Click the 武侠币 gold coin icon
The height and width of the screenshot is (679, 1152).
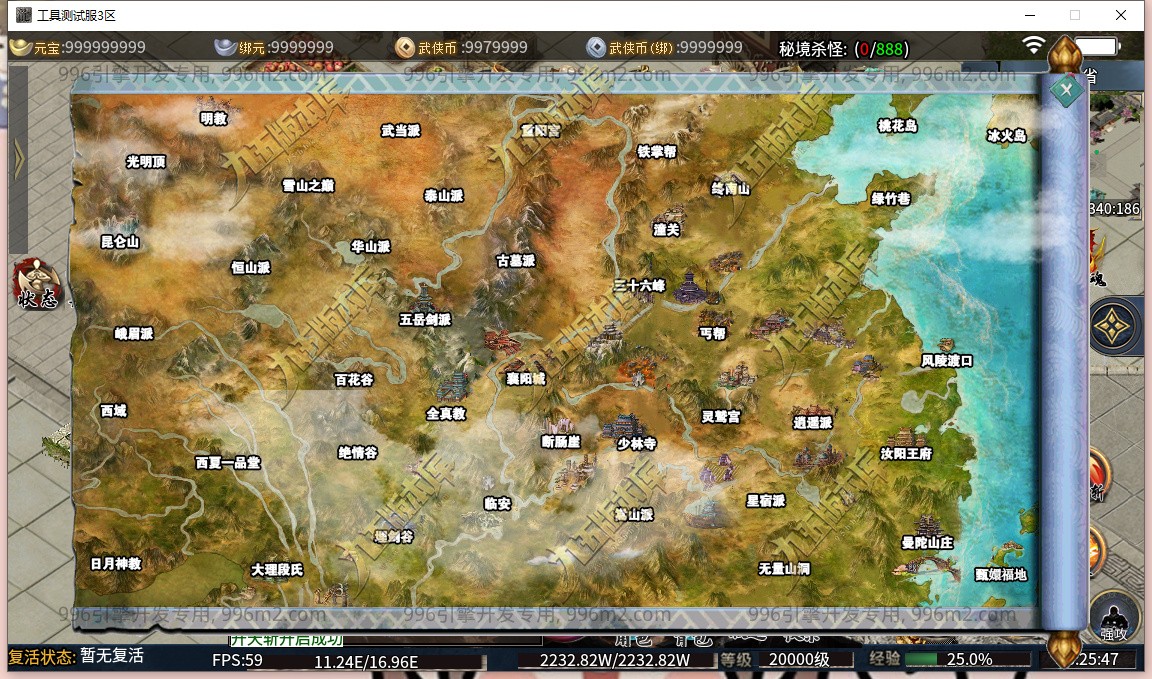[x=405, y=48]
